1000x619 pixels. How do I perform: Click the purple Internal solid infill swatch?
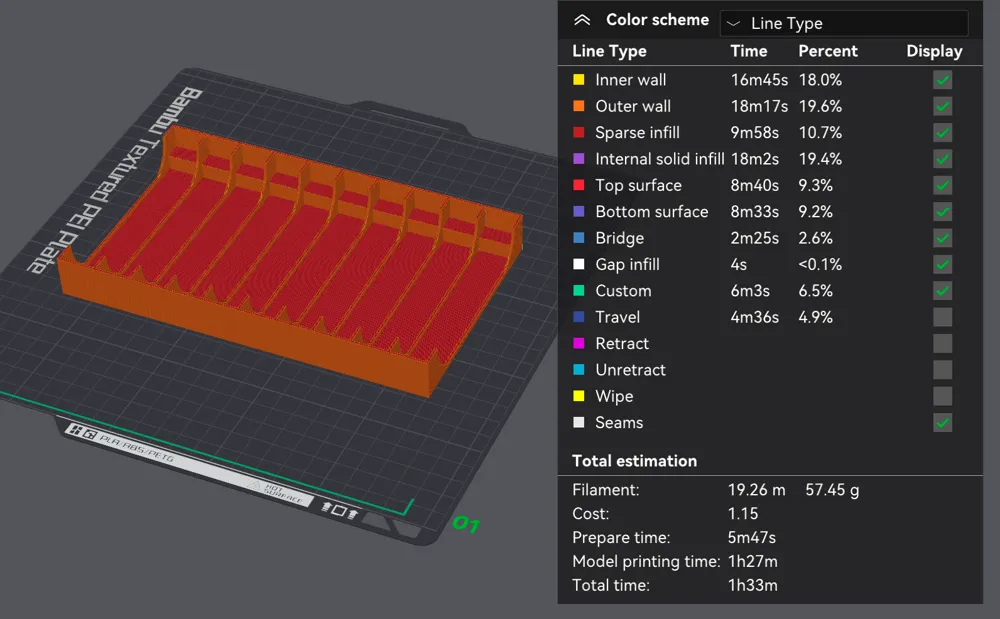578,159
